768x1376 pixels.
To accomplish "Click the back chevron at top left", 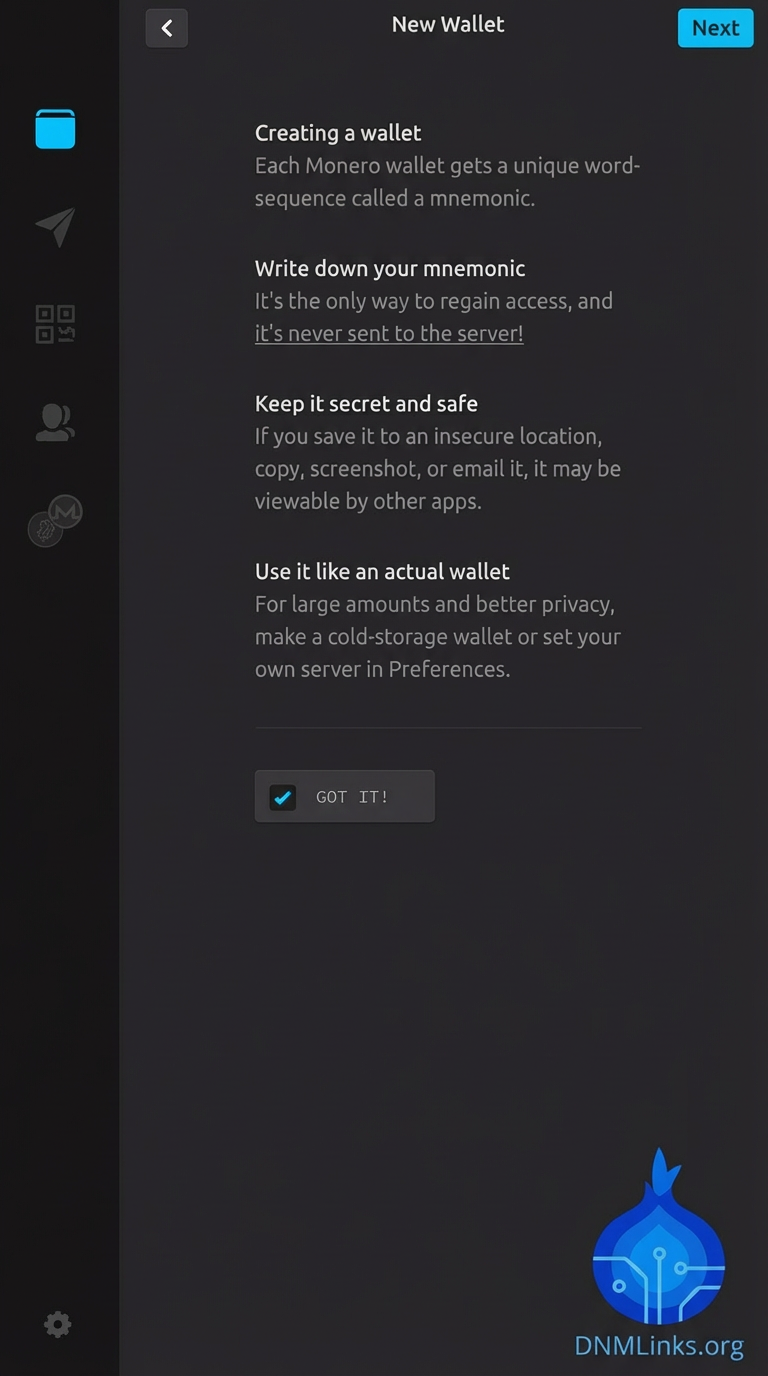I will point(166,28).
